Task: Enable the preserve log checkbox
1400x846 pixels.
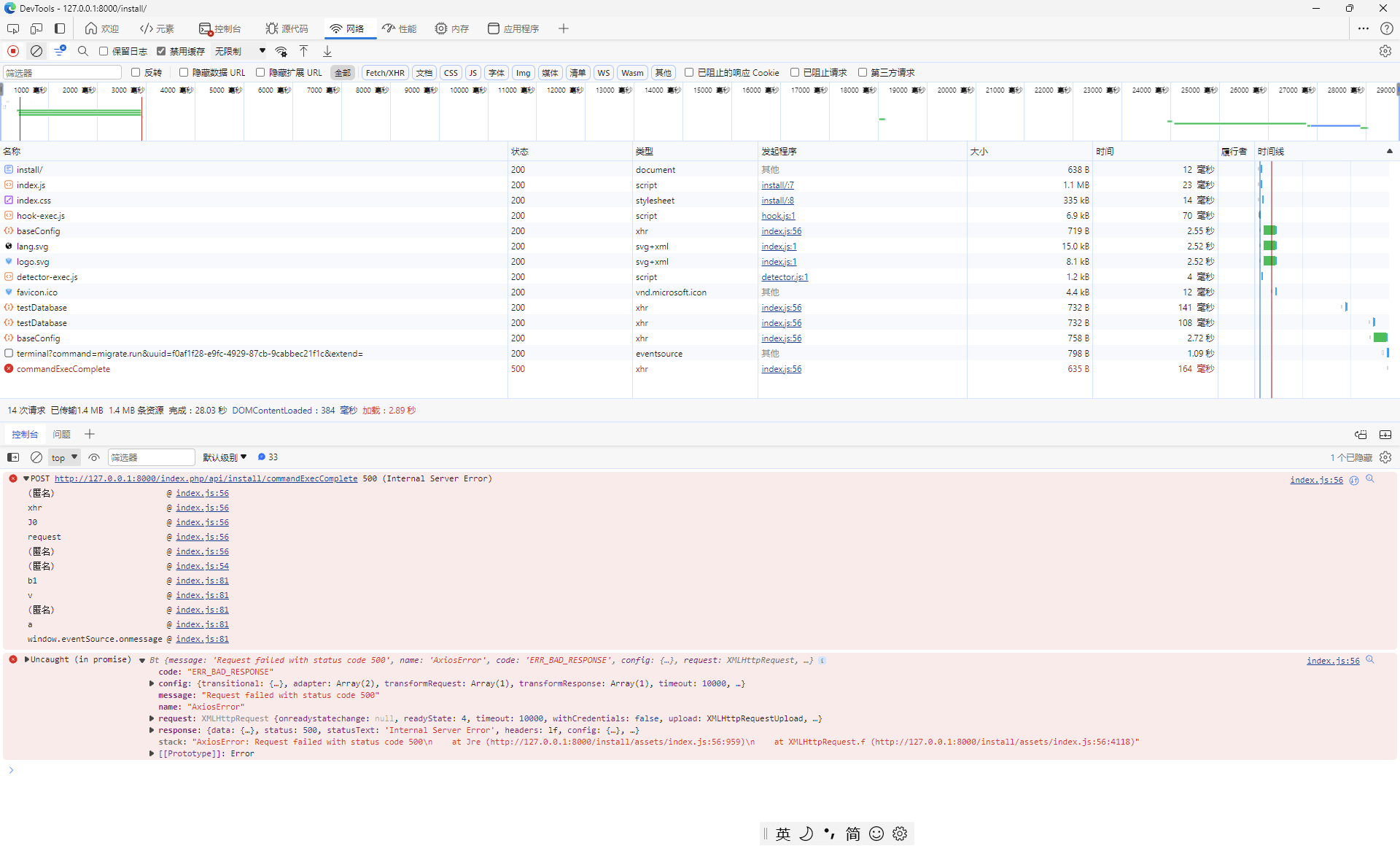Action: 104,51
